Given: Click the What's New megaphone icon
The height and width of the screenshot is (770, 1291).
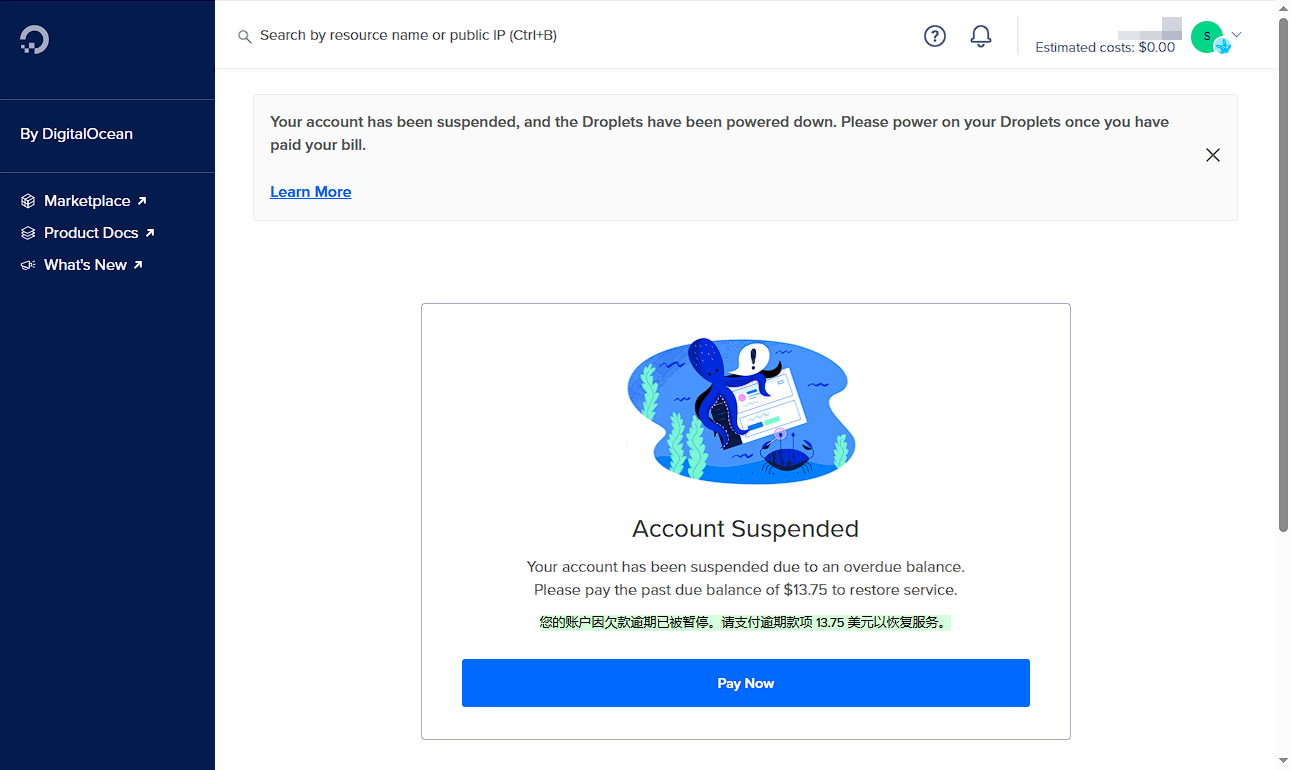Looking at the screenshot, I should click(28, 265).
